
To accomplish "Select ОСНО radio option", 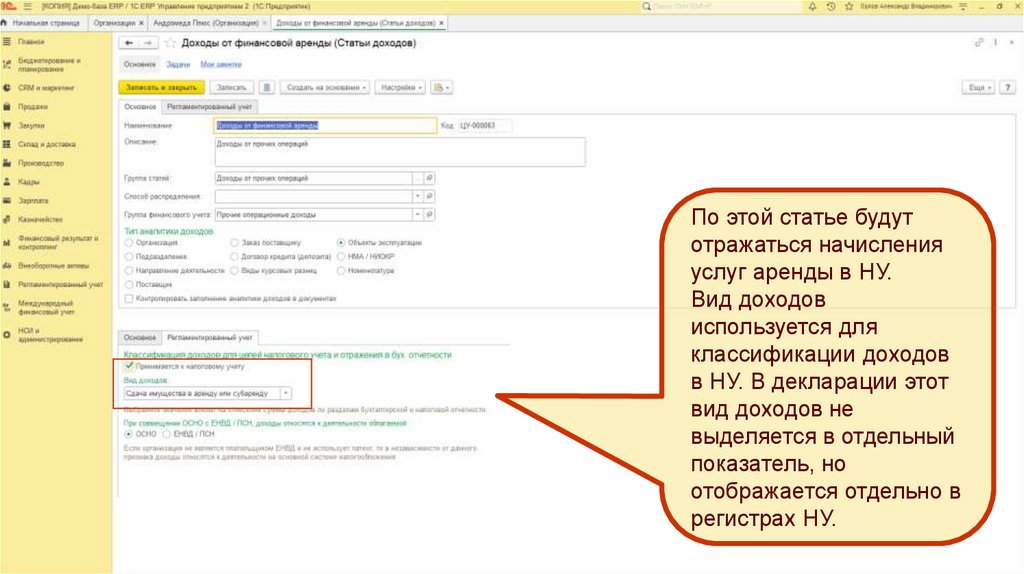I will pos(129,434).
